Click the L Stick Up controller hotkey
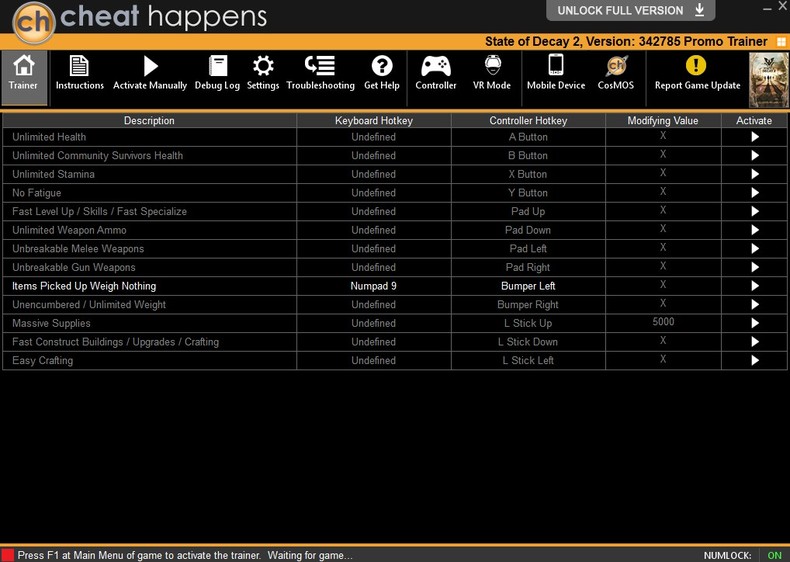 pos(528,324)
